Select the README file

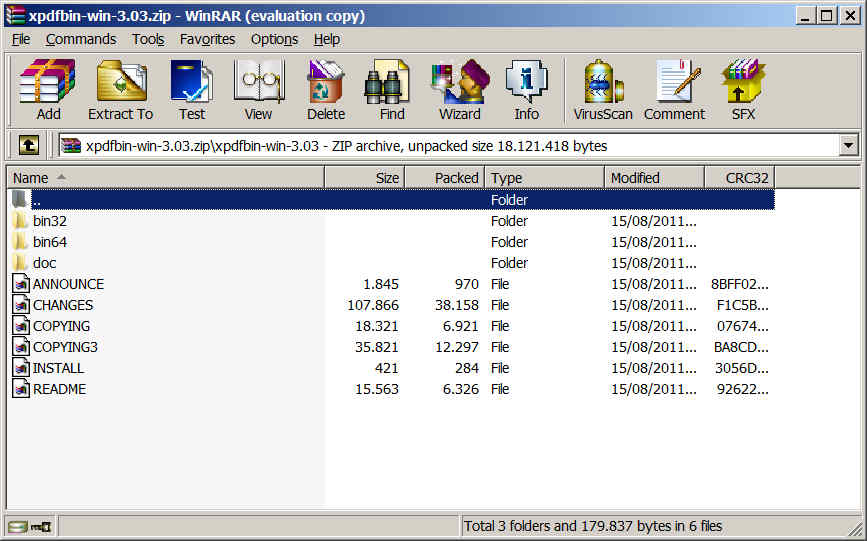(59, 389)
